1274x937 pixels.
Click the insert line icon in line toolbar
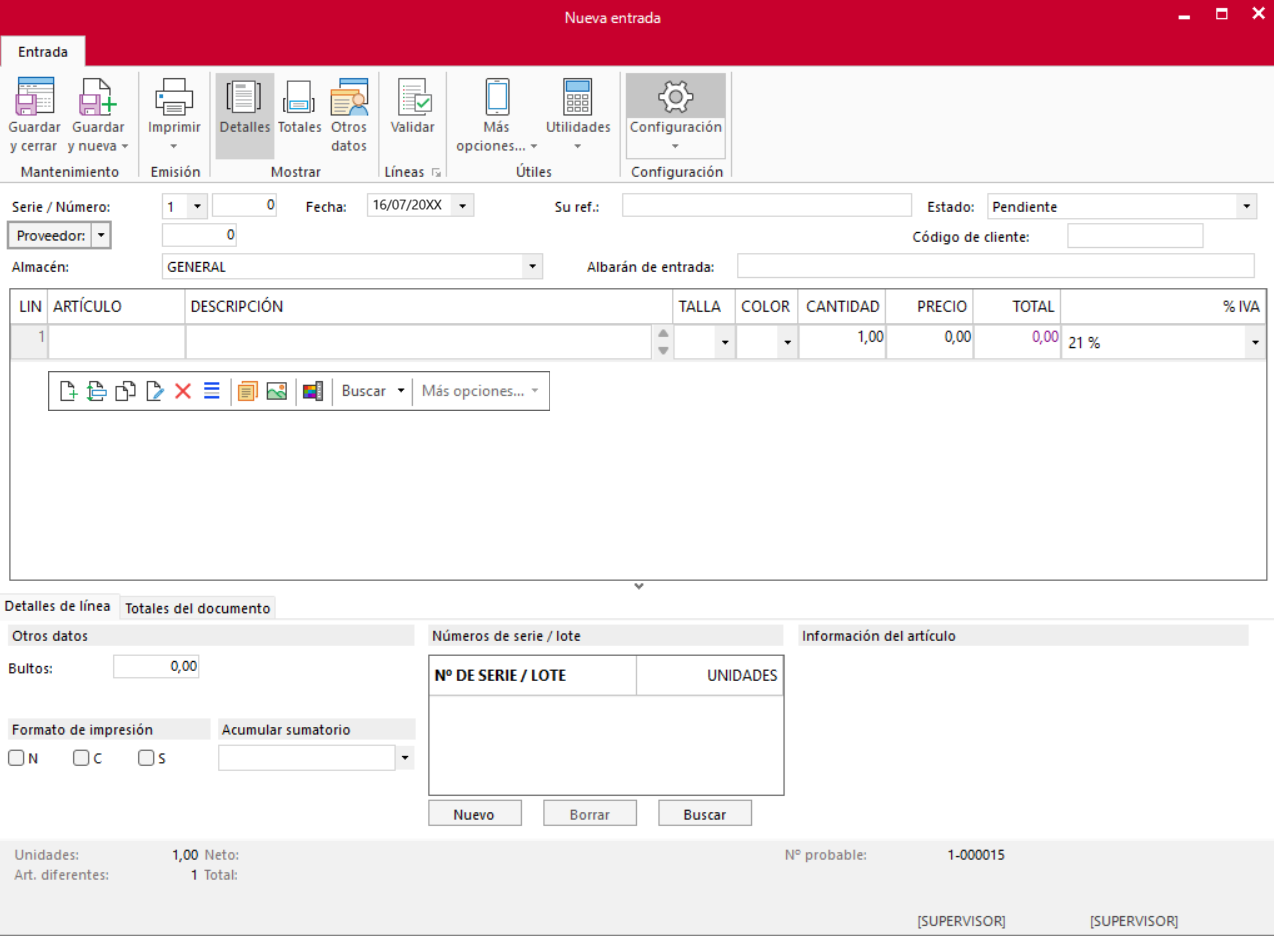(x=96, y=391)
